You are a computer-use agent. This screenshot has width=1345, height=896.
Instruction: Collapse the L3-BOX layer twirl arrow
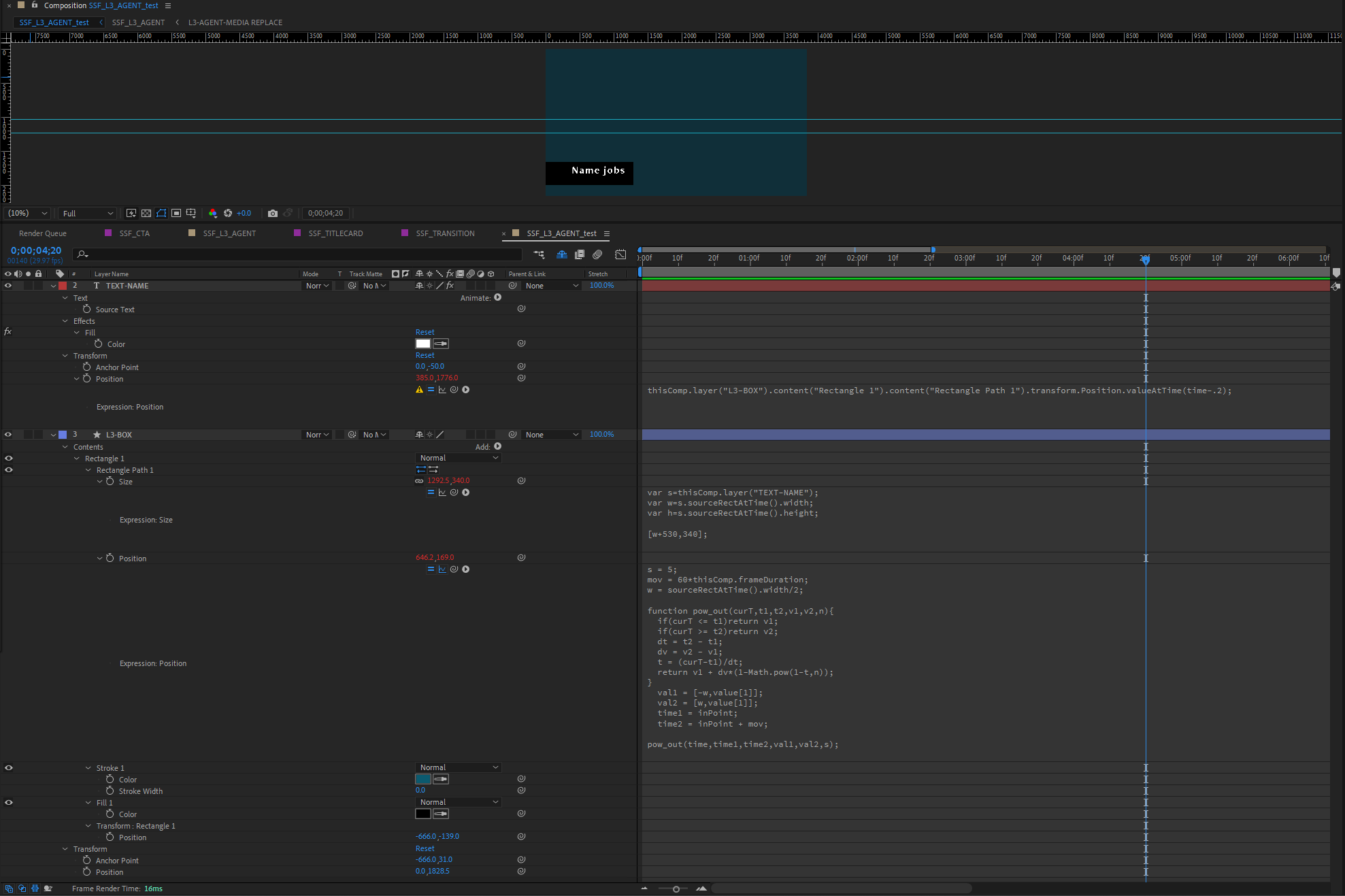[x=53, y=435]
